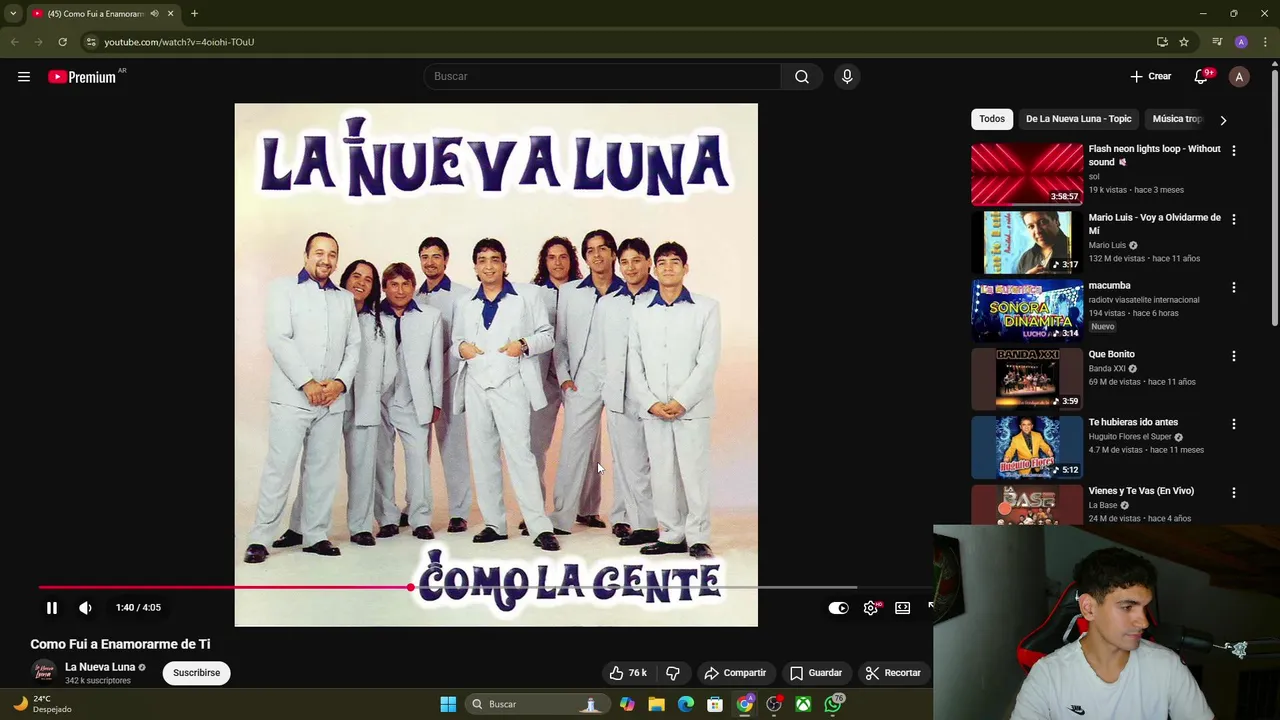Toggle autoplay switch in player
Image resolution: width=1280 pixels, height=720 pixels.
coord(838,607)
